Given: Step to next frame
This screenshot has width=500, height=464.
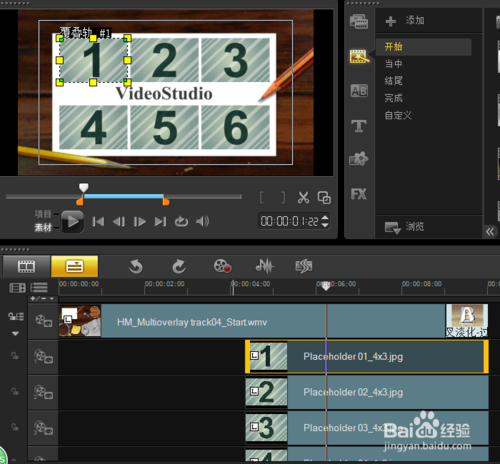Looking at the screenshot, I should [x=139, y=222].
